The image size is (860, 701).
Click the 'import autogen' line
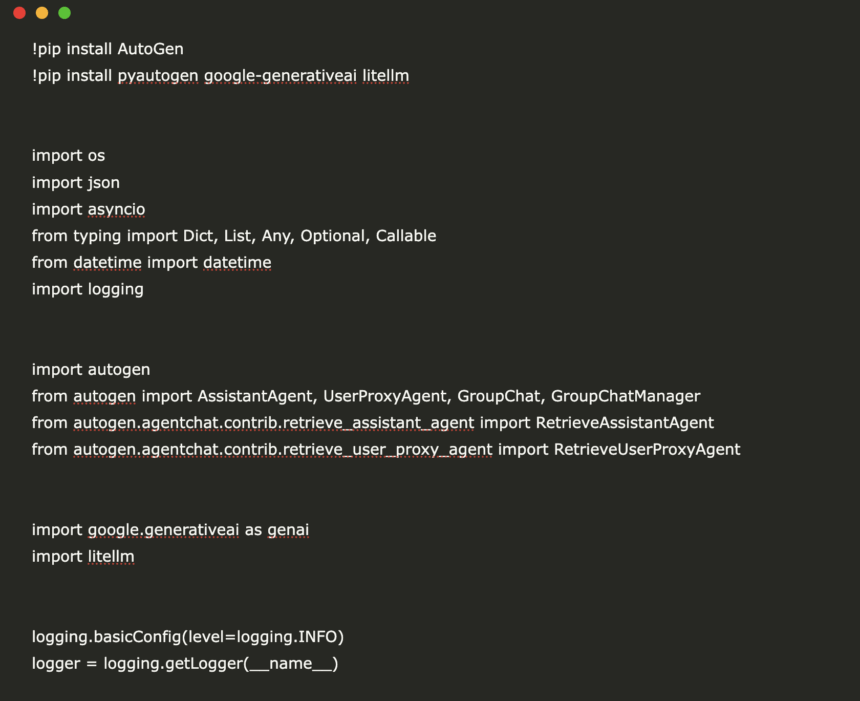[x=90, y=369]
